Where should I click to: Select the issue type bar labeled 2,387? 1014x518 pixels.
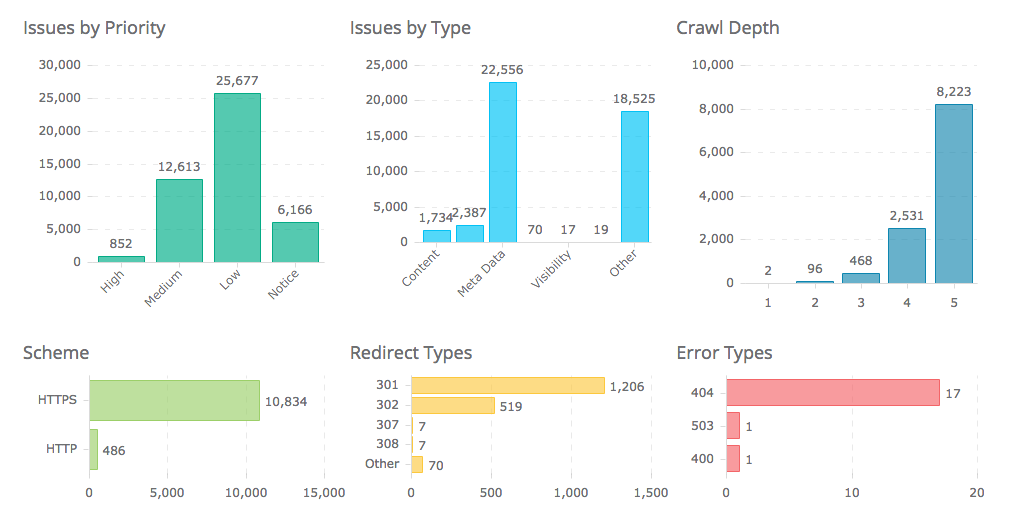(470, 233)
